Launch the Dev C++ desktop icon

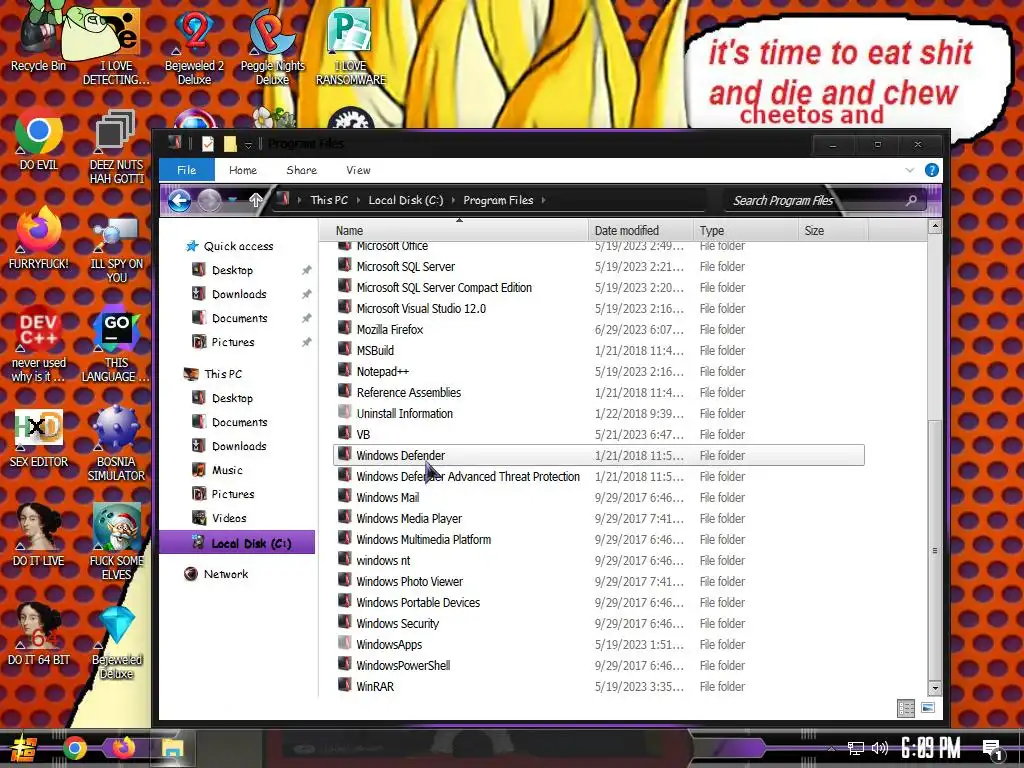[38, 343]
